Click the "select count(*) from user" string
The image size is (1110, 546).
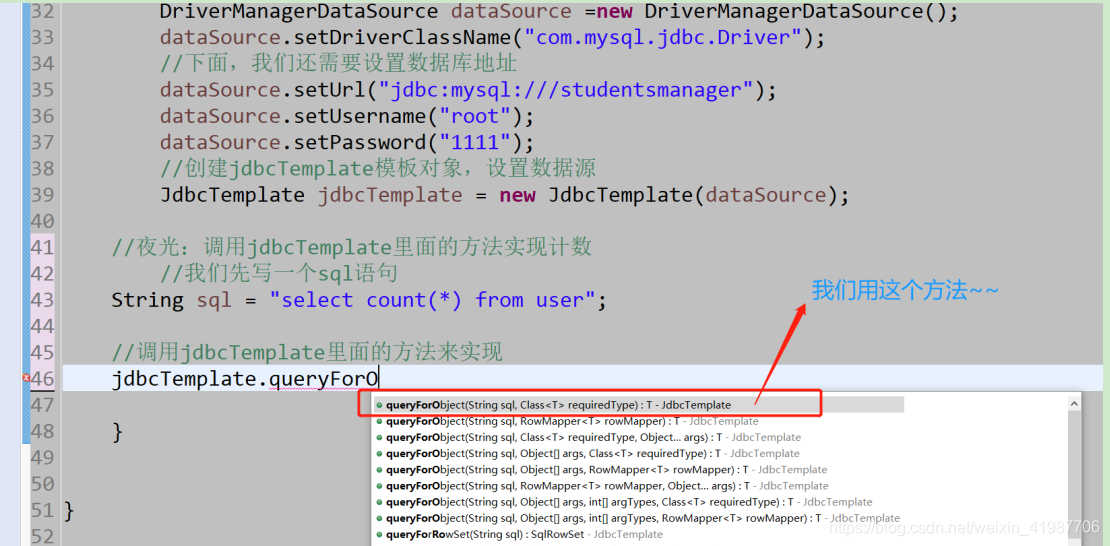click(432, 300)
